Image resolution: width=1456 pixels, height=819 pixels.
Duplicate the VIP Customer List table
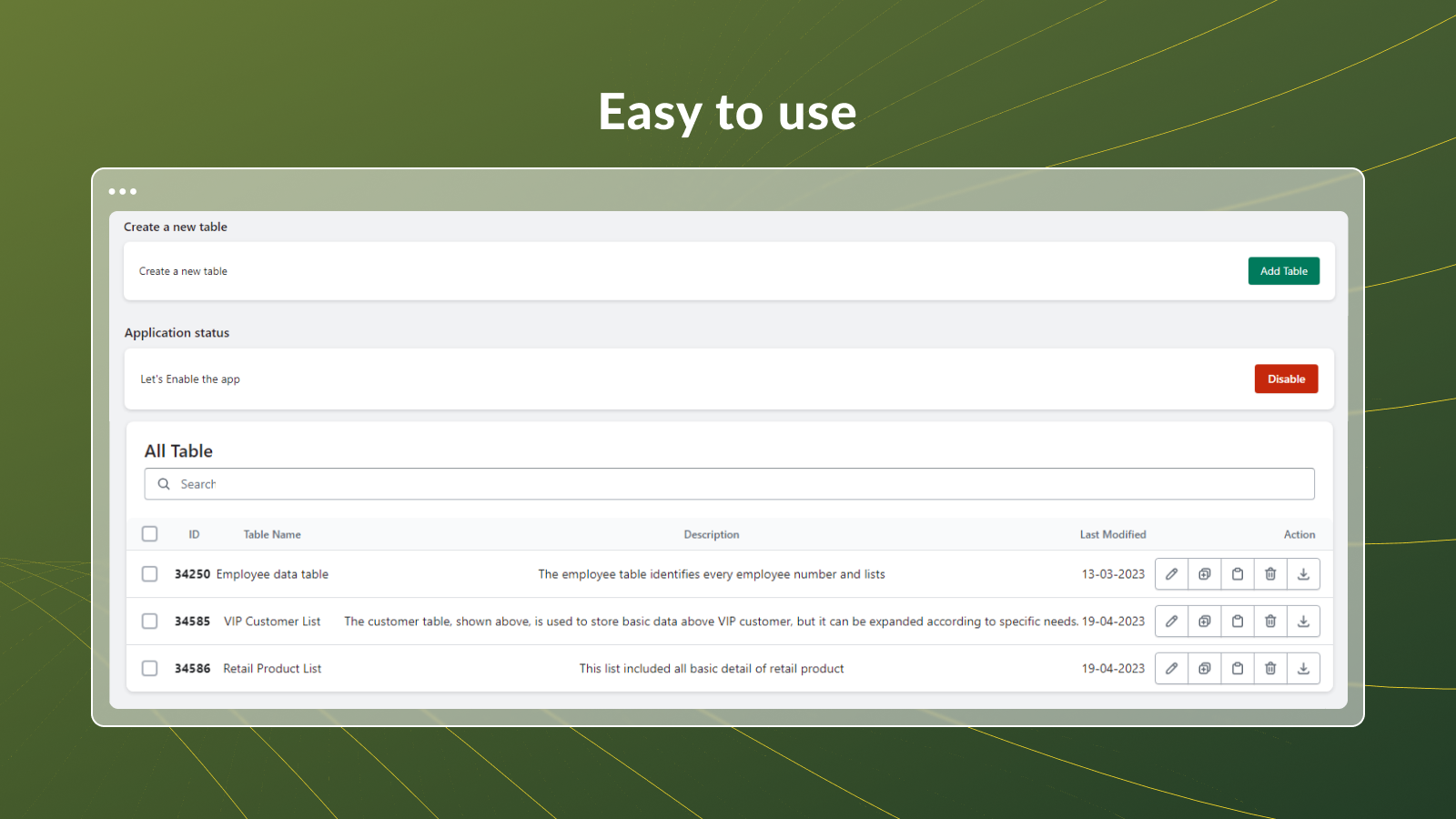pos(1204,622)
